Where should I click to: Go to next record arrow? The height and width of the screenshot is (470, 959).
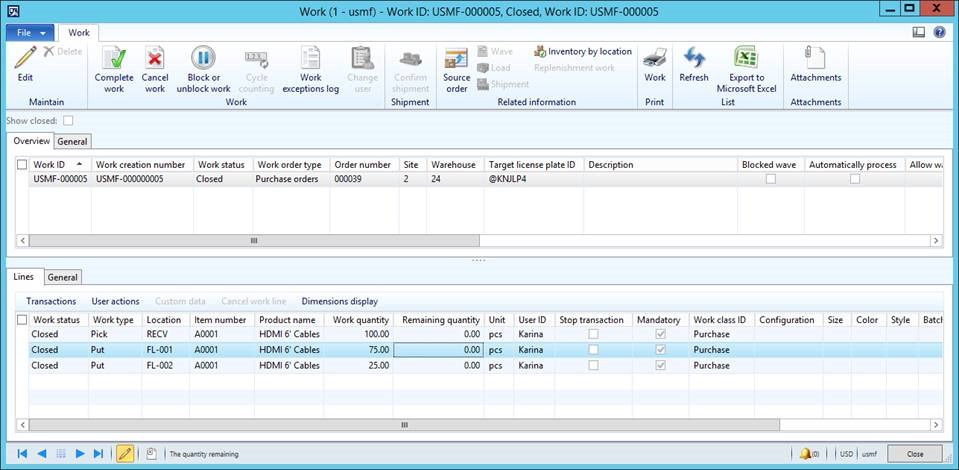80,453
